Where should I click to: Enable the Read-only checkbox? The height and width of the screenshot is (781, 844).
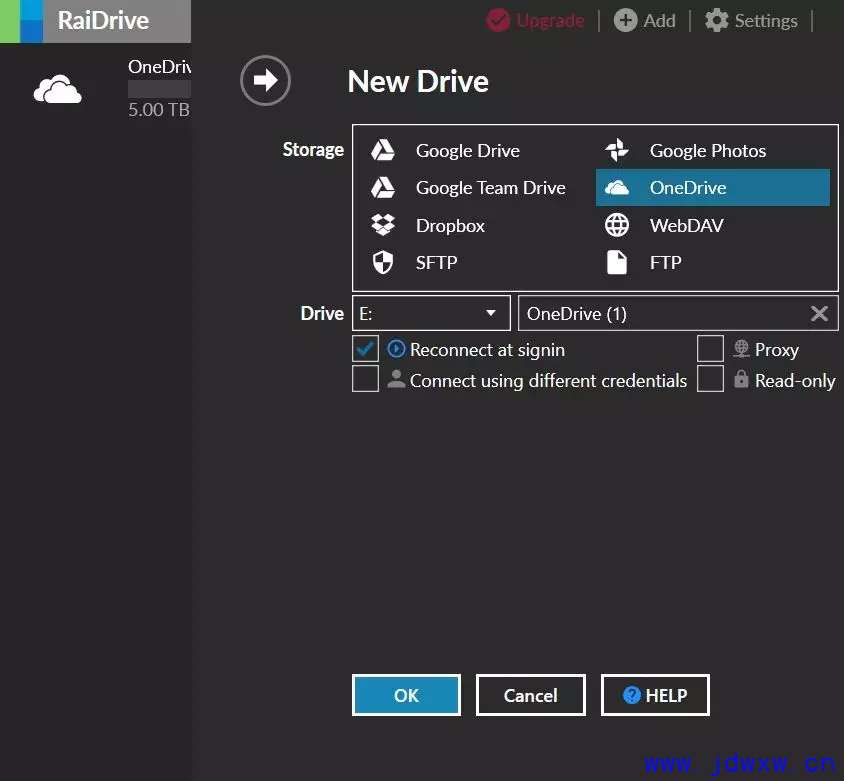click(x=710, y=379)
